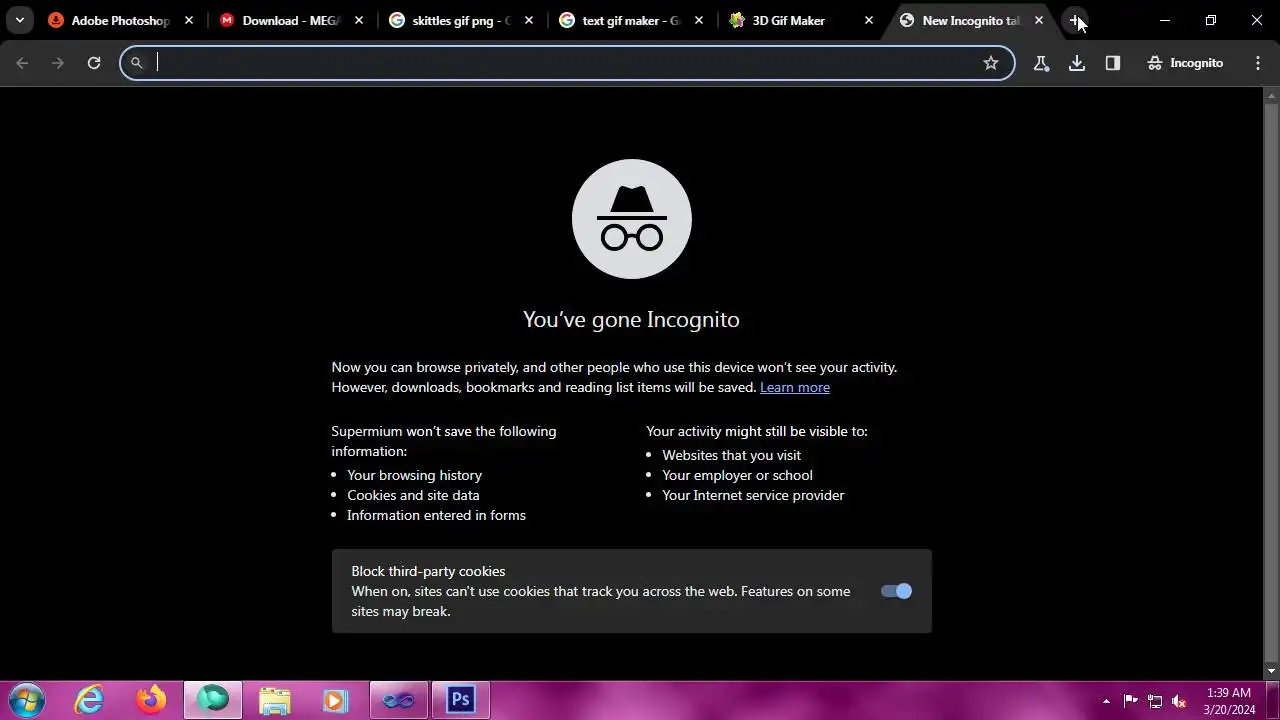
Task: Close the skittles gif png tab
Action: [529, 20]
